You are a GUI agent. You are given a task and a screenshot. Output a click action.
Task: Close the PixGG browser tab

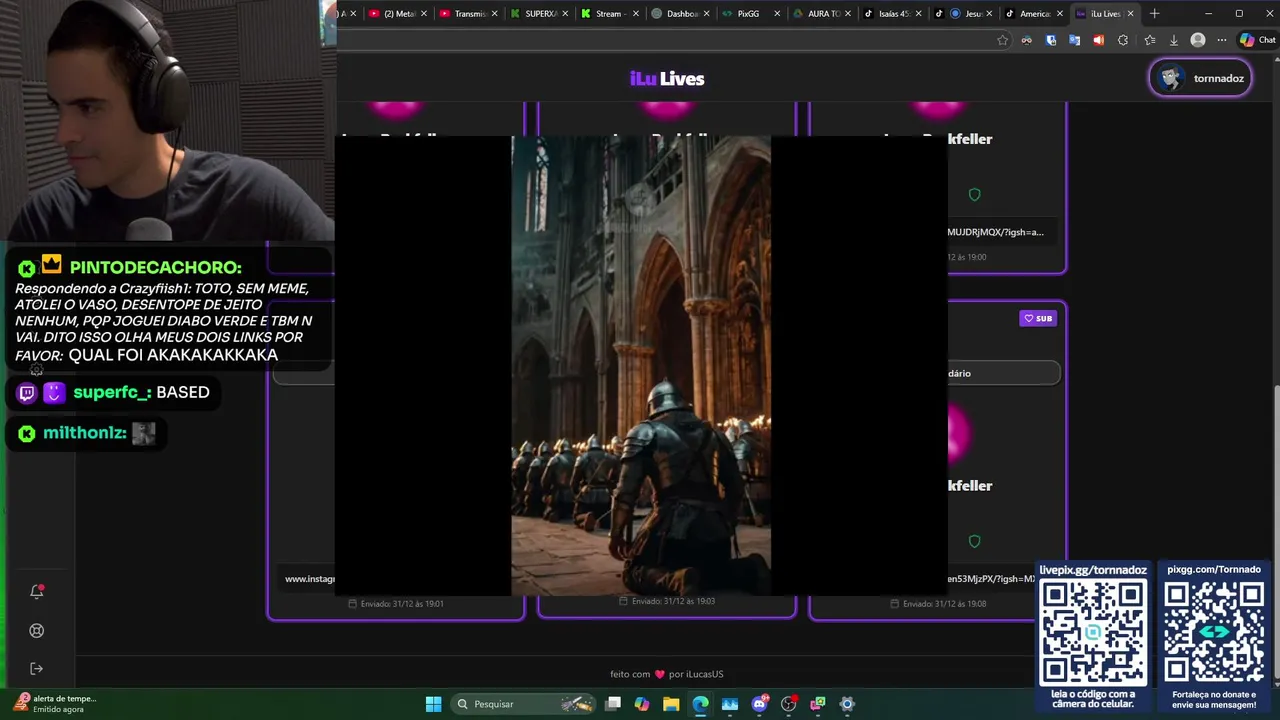pos(777,14)
